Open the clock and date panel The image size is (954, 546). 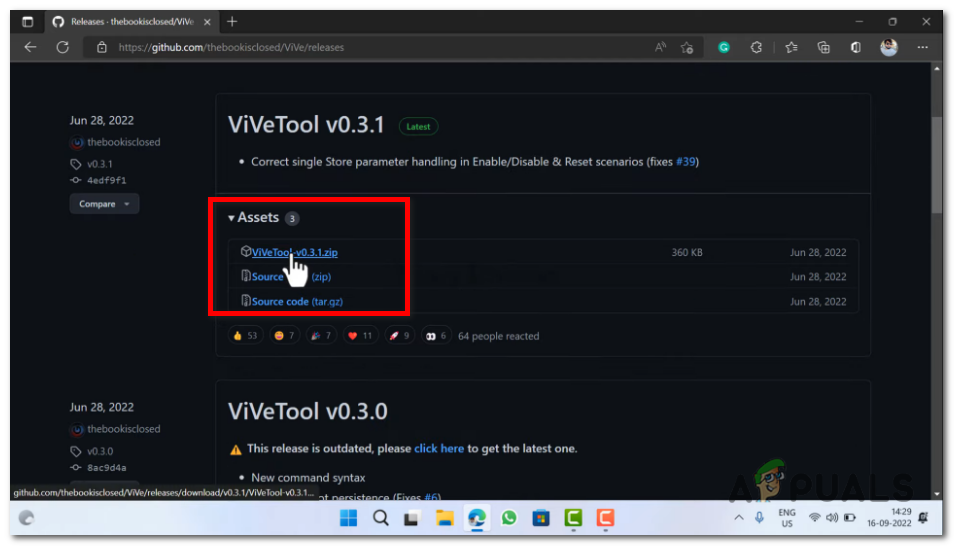coord(889,518)
